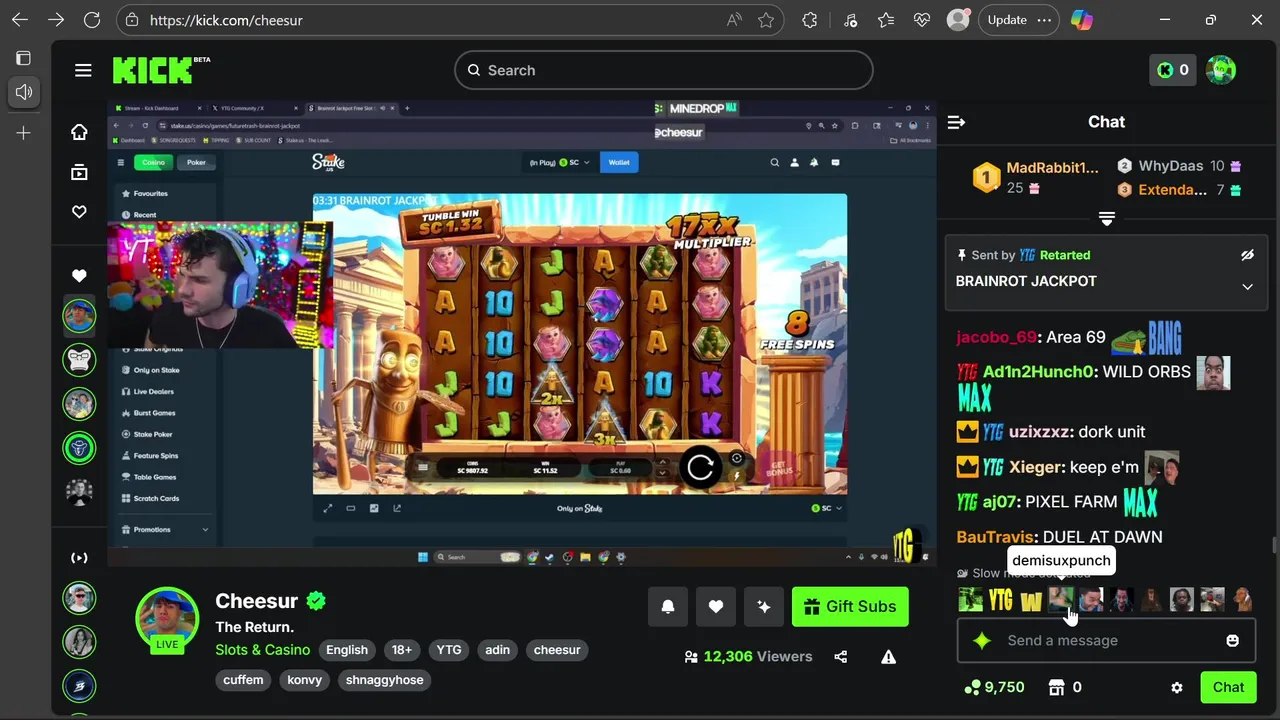
Task: Report the stream with warning icon
Action: [x=888, y=657]
